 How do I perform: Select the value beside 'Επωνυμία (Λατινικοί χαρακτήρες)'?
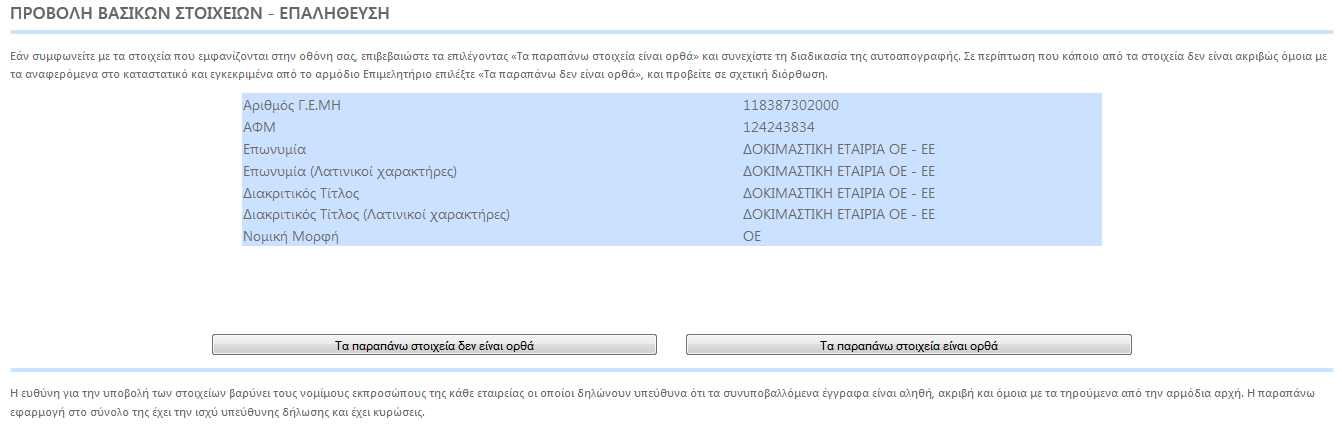[x=839, y=171]
